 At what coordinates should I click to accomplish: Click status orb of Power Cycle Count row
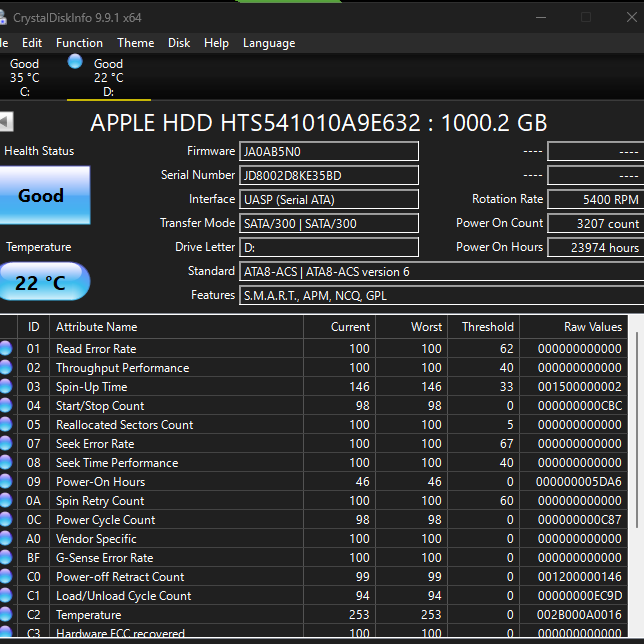pos(6,520)
